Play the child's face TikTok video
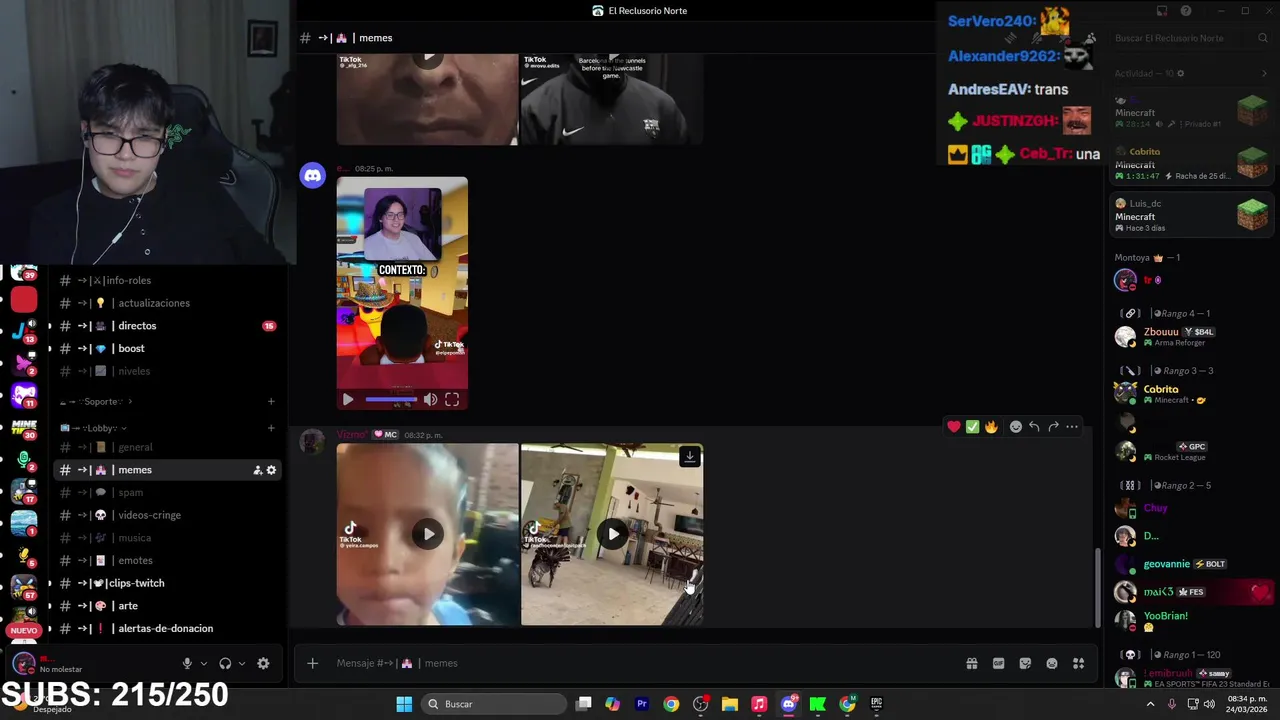1280x720 pixels. point(428,534)
